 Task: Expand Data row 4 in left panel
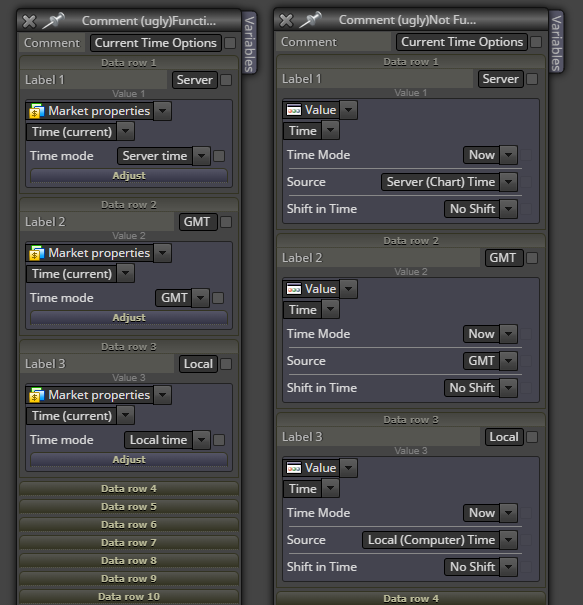click(x=129, y=489)
